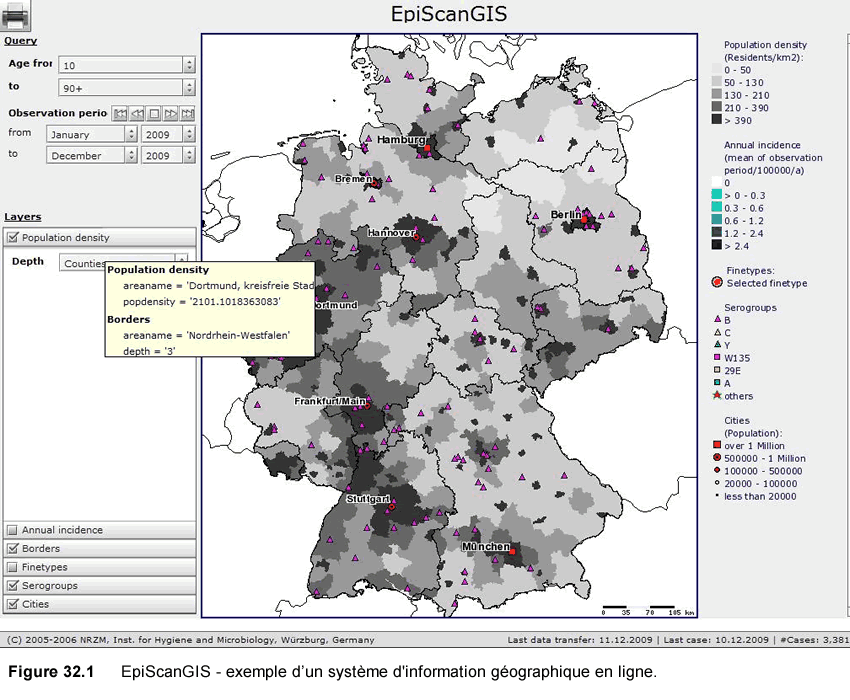Screen dimensions: 850x700
Task: Click the 'others' star legend icon
Action: 717,395
